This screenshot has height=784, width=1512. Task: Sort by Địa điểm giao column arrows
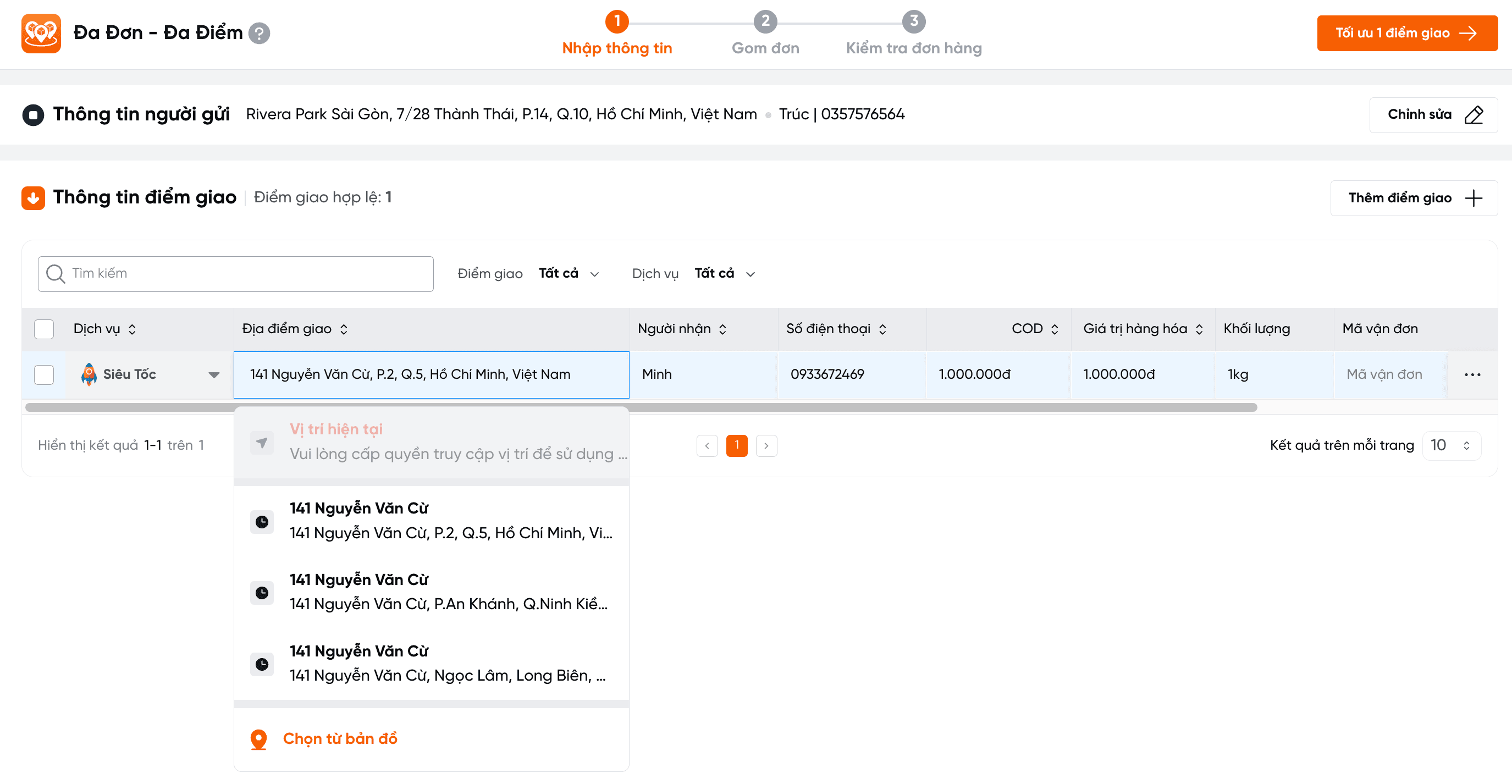click(x=344, y=329)
